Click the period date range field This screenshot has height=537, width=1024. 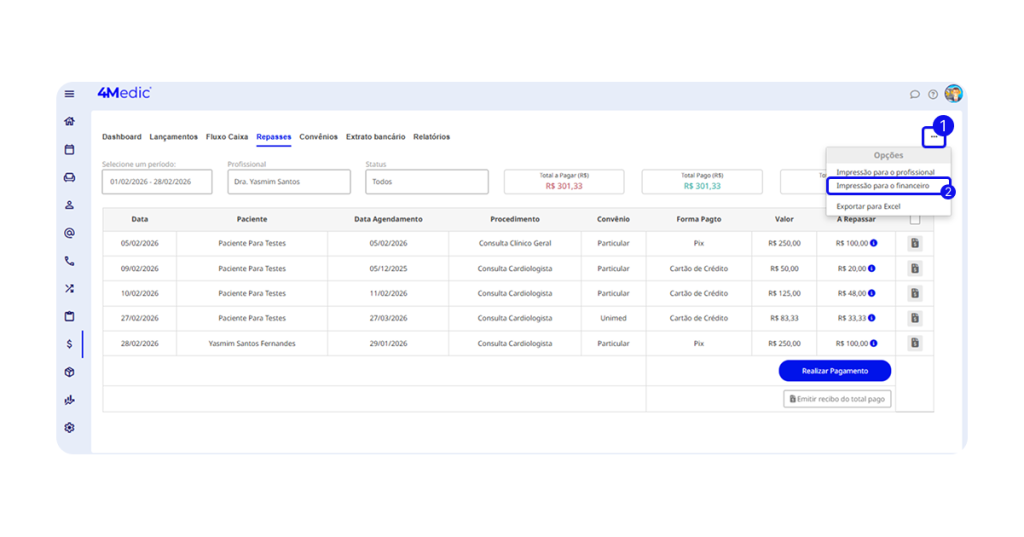click(157, 182)
